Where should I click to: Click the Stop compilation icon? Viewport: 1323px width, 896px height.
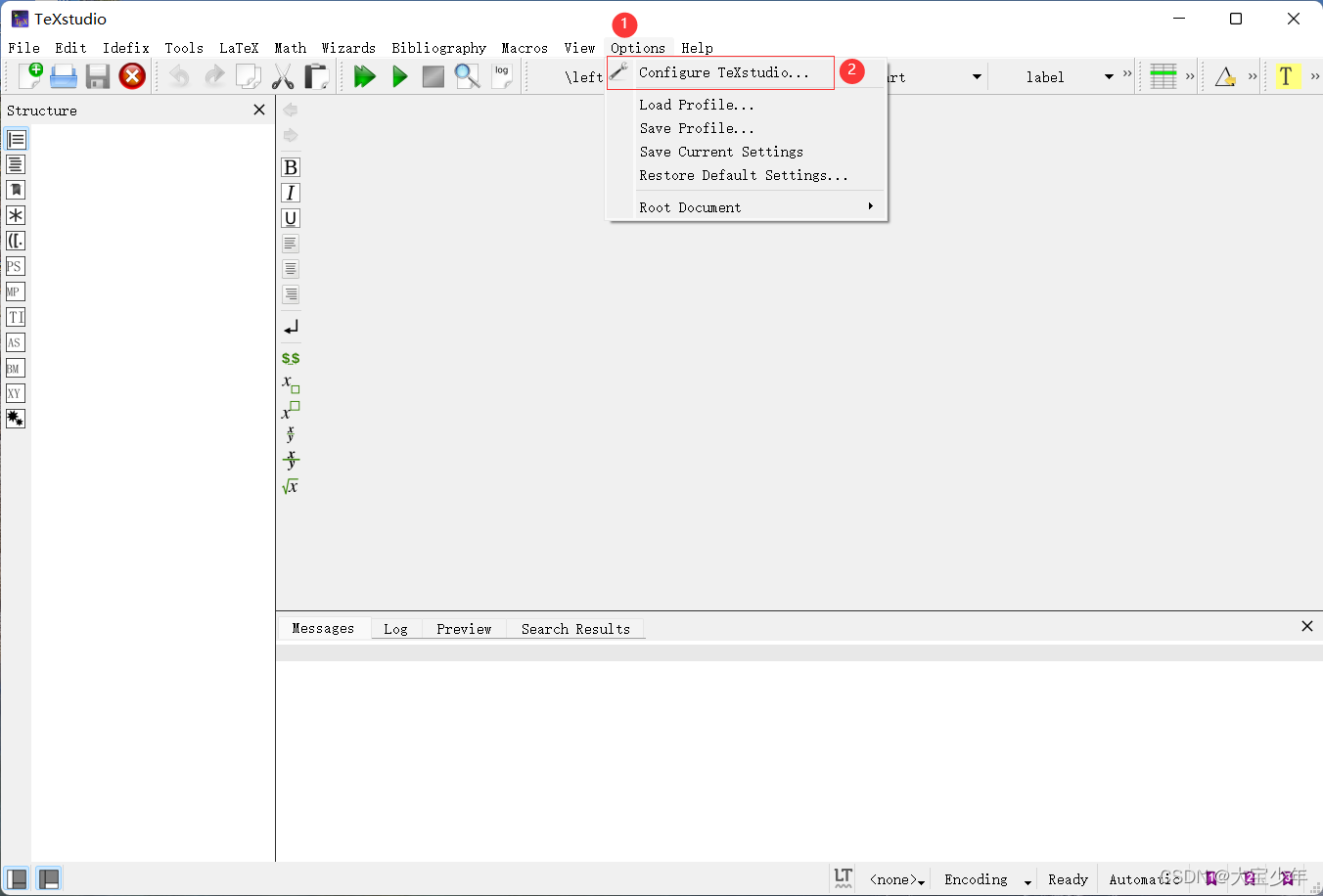click(x=433, y=75)
